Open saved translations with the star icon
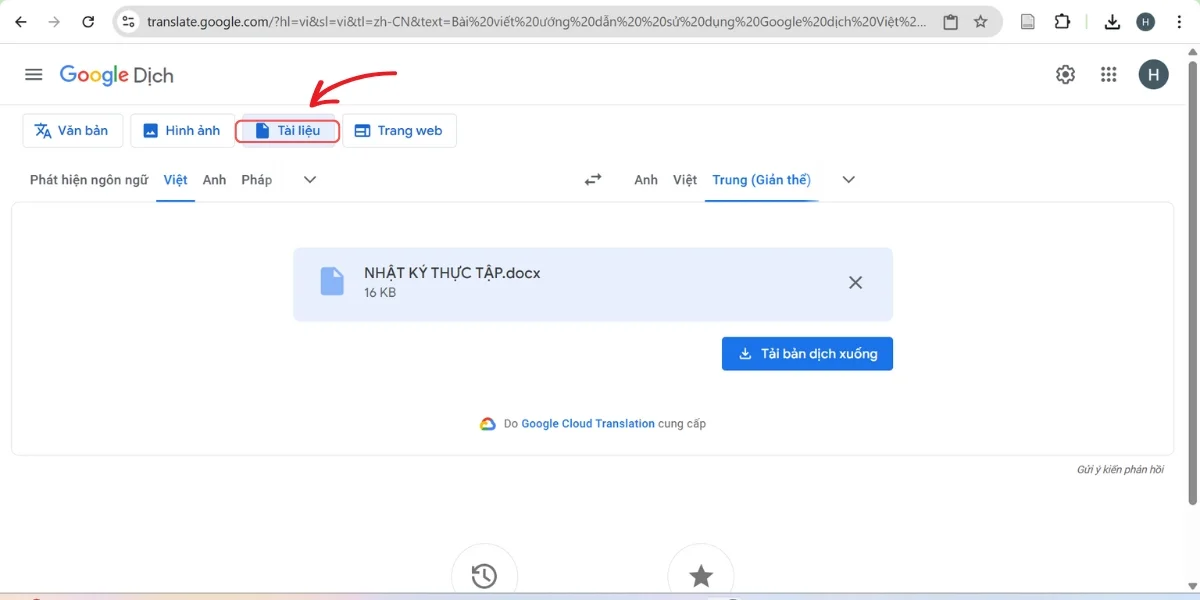The image size is (1200, 600). pos(700,575)
